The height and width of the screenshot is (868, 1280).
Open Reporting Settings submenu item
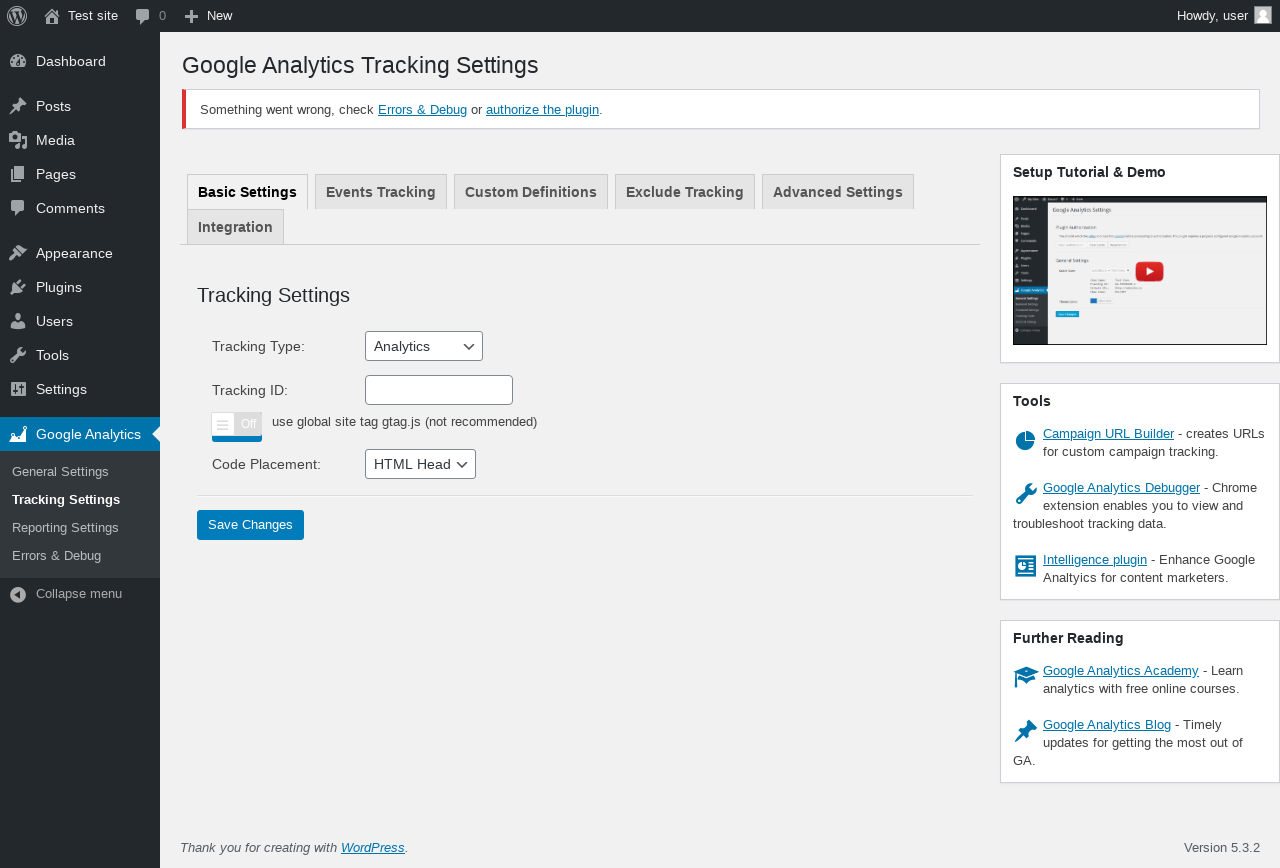point(65,528)
